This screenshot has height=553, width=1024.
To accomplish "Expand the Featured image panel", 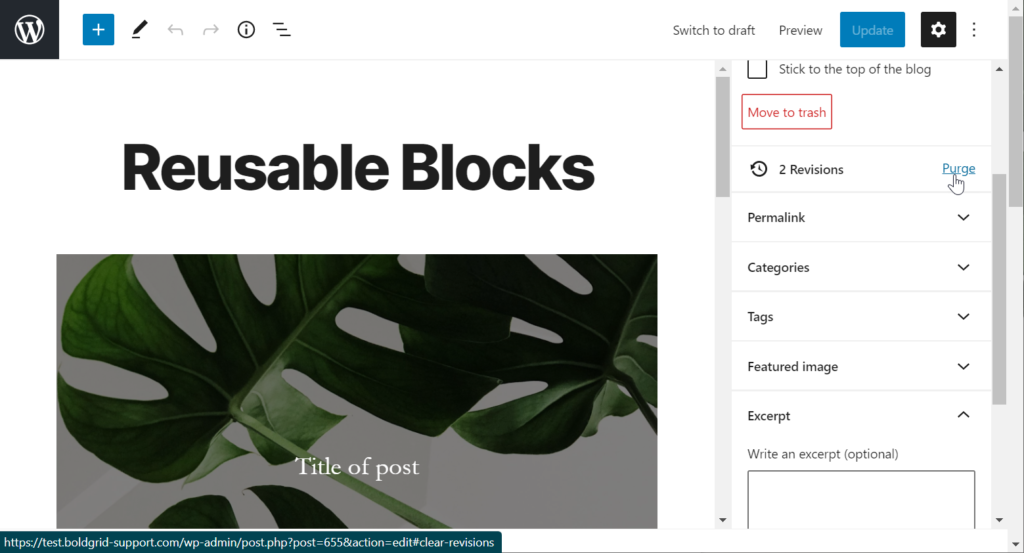I will tap(862, 367).
